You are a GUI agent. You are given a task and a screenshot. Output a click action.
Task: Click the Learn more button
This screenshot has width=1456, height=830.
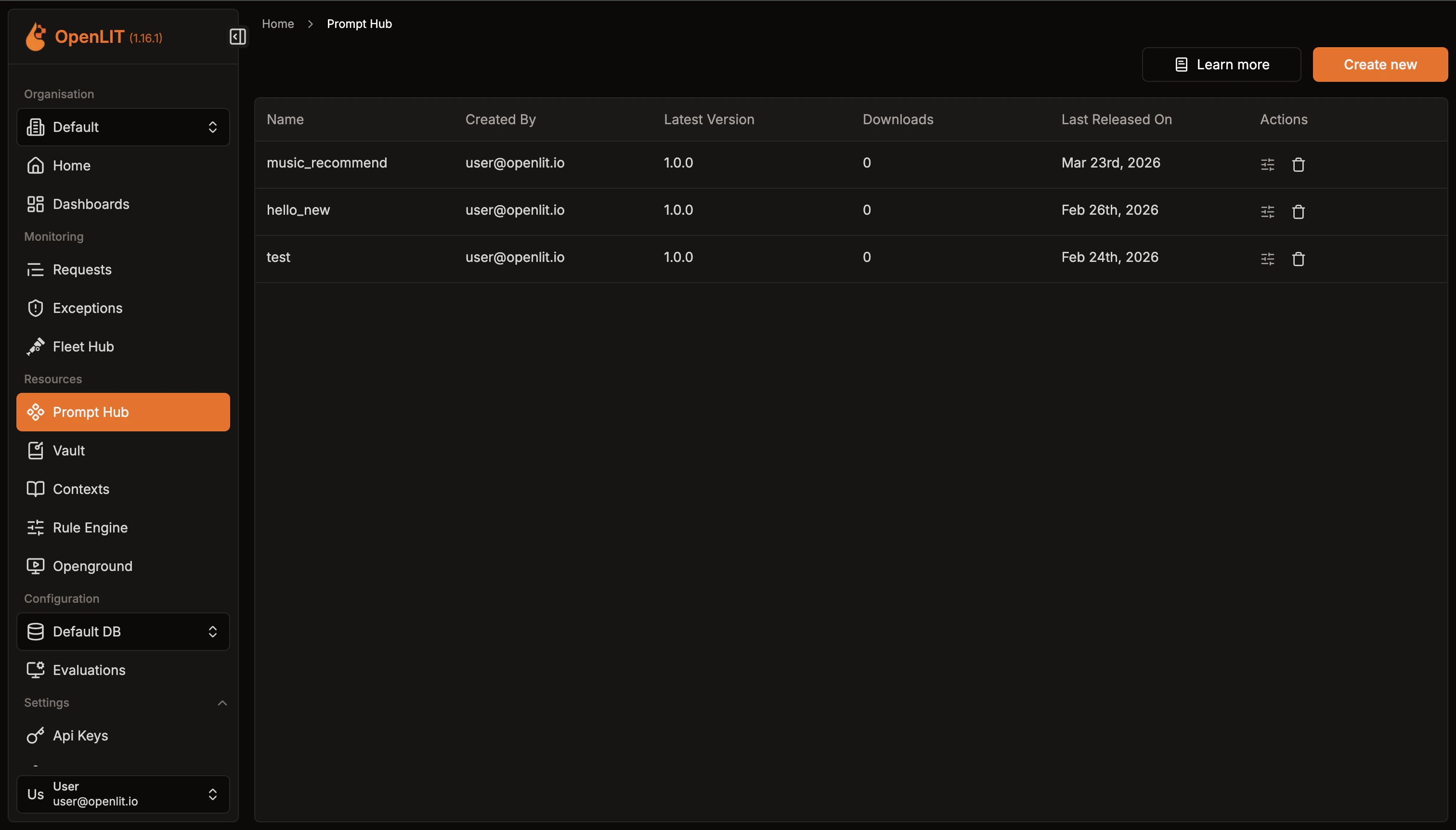point(1221,65)
